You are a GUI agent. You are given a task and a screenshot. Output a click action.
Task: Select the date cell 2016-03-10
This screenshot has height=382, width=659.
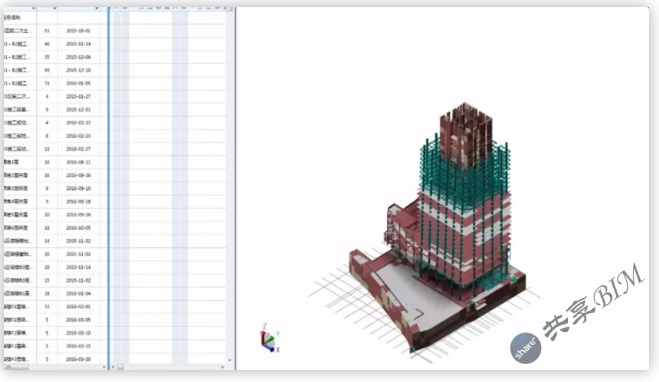tap(78, 333)
